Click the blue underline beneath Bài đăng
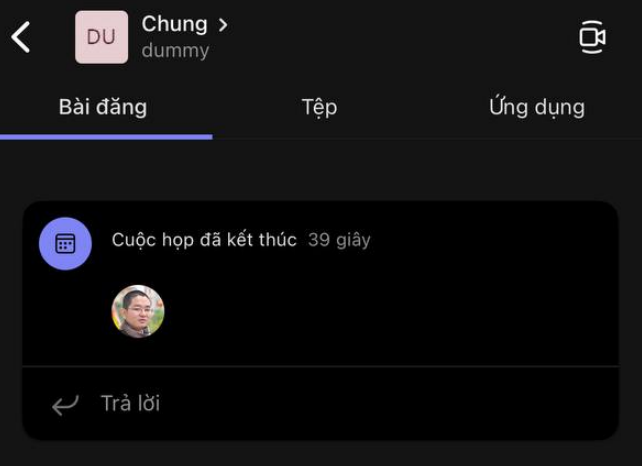The width and height of the screenshot is (642, 466). [106, 136]
